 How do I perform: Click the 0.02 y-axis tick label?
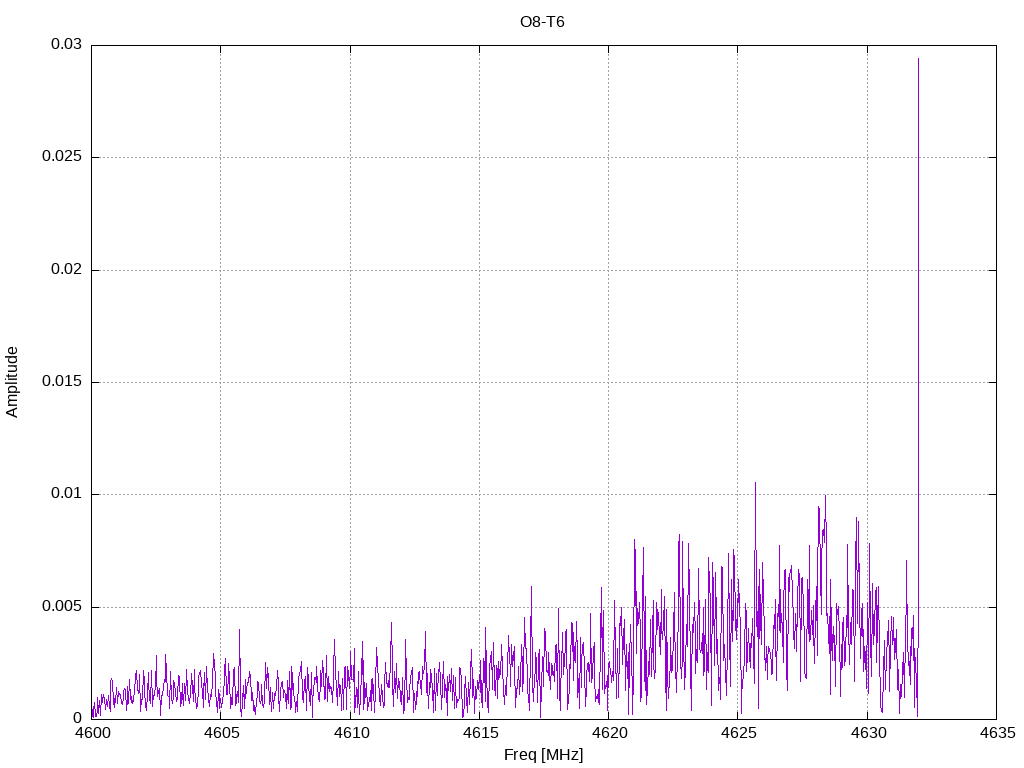tap(66, 270)
